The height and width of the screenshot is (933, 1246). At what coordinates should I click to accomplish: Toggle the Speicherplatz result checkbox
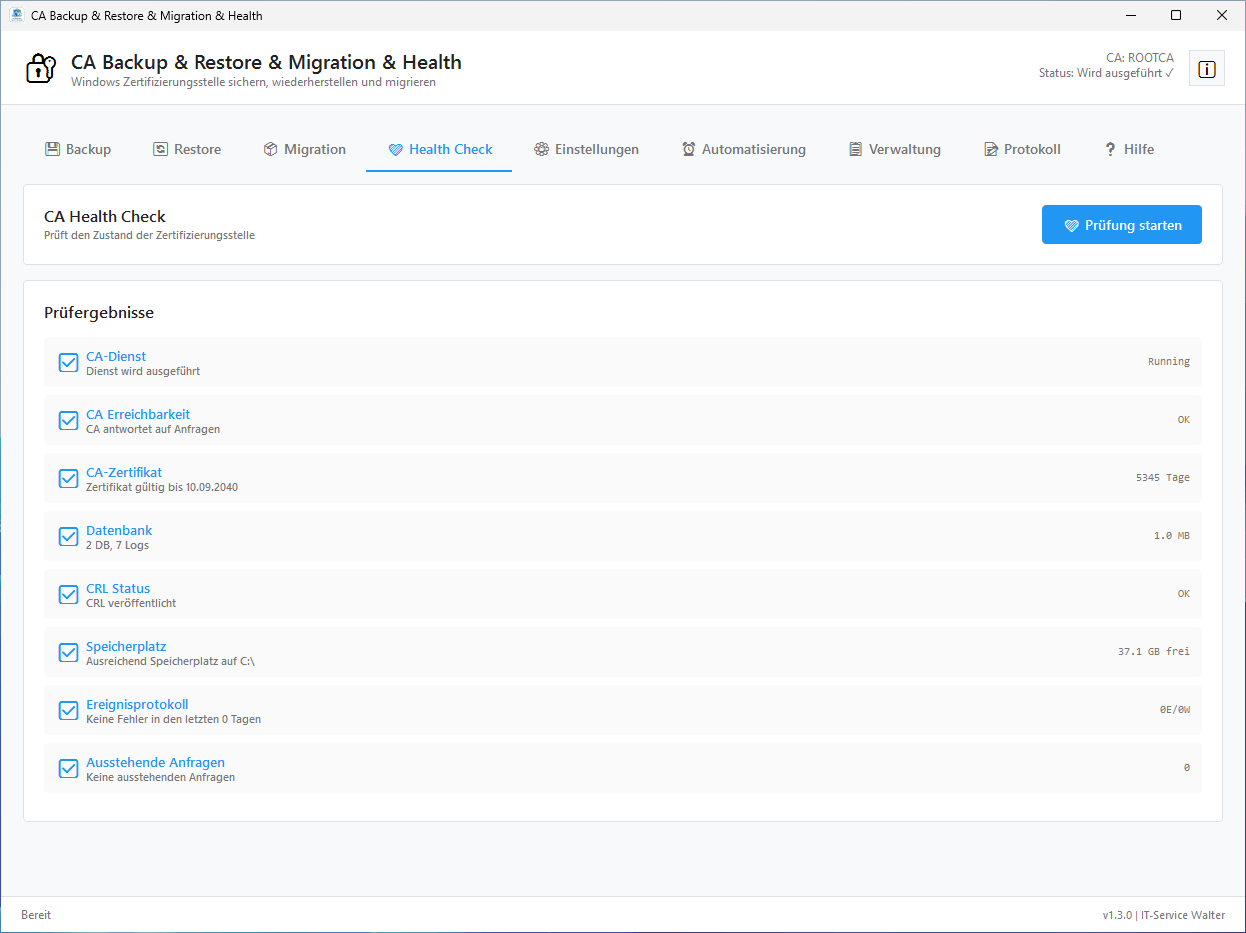point(69,653)
